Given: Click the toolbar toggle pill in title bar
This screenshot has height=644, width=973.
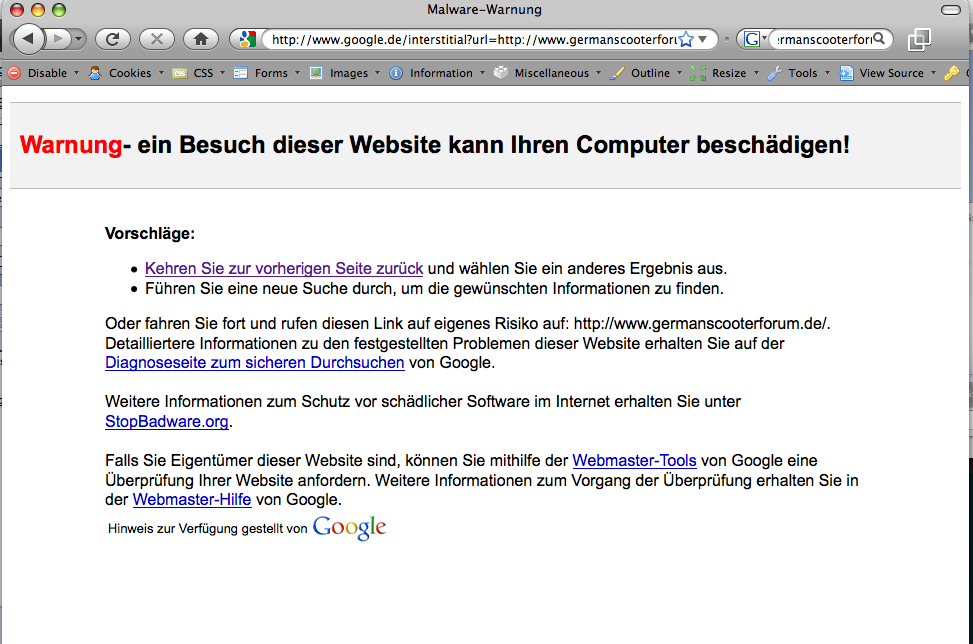Looking at the screenshot, I should [x=950, y=10].
